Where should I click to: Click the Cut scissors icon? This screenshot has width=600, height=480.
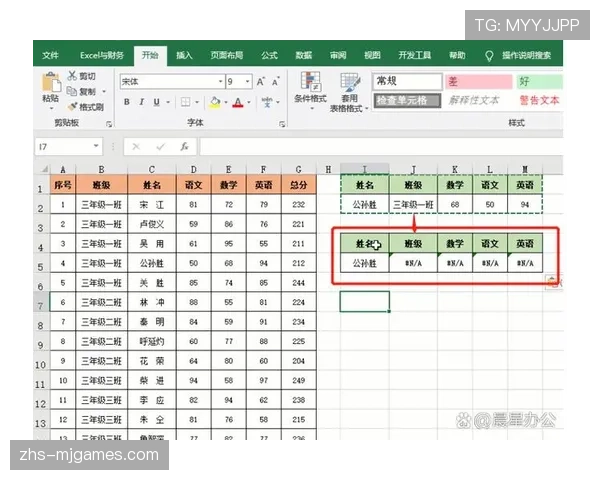click(72, 76)
